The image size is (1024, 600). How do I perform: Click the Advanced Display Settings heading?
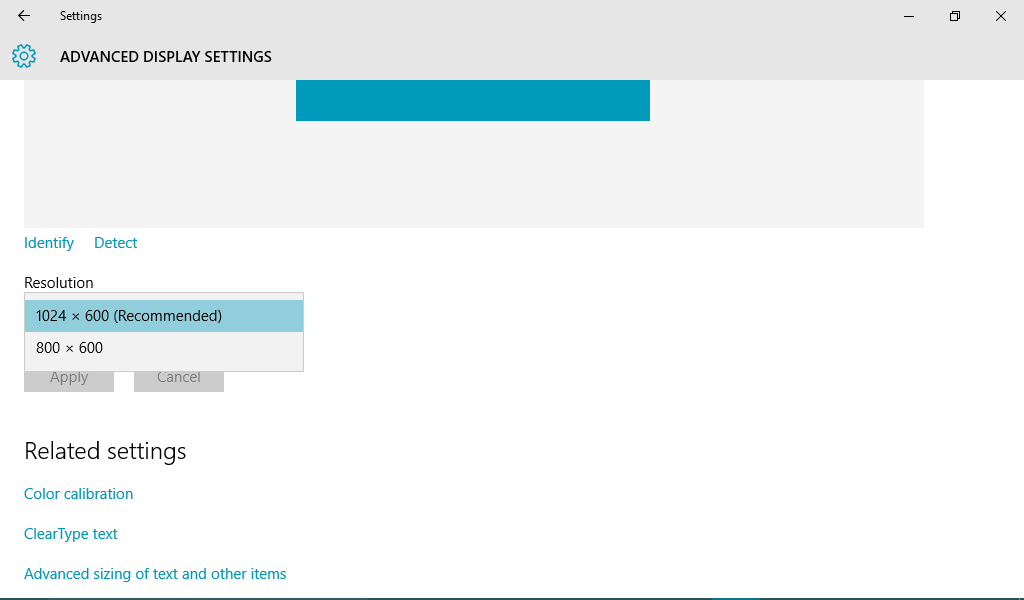click(166, 57)
